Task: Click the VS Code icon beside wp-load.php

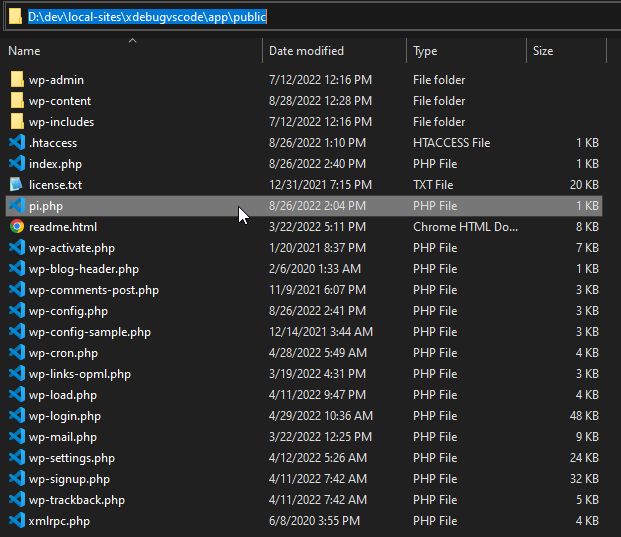Action: pyautogui.click(x=17, y=394)
